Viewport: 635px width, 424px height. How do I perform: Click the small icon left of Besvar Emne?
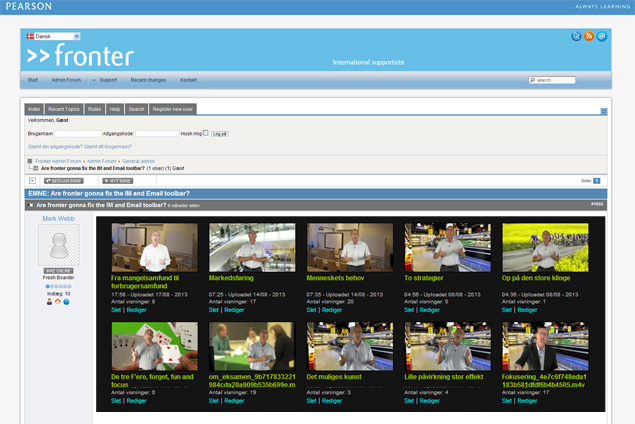32,181
